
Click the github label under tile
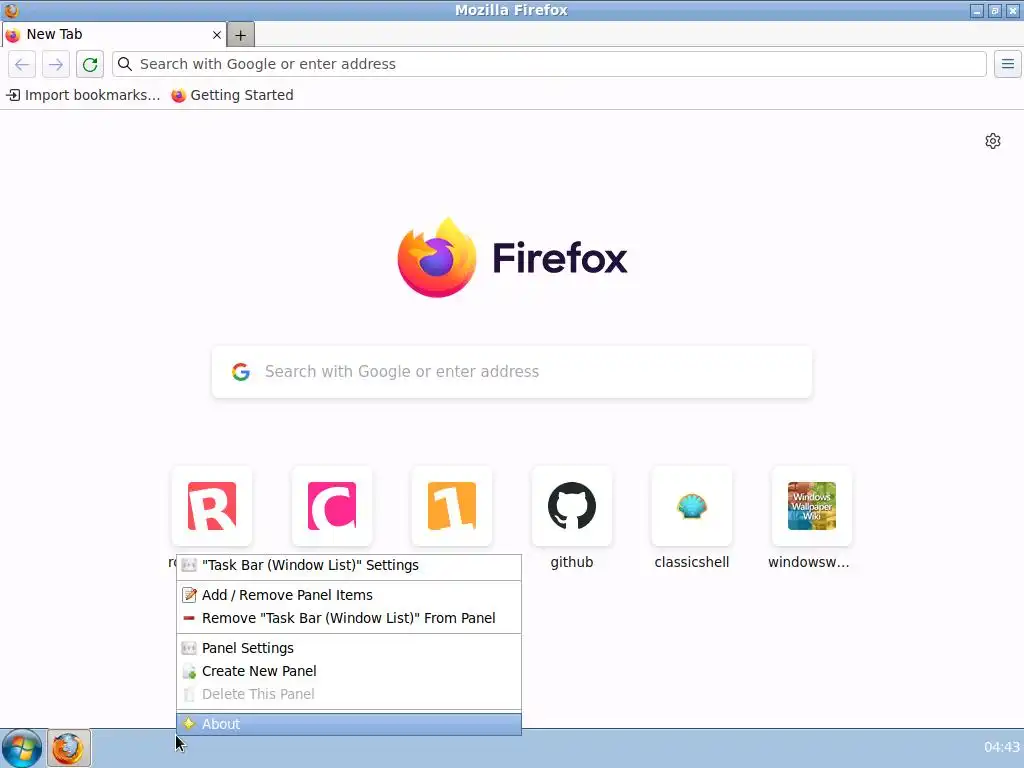(572, 562)
